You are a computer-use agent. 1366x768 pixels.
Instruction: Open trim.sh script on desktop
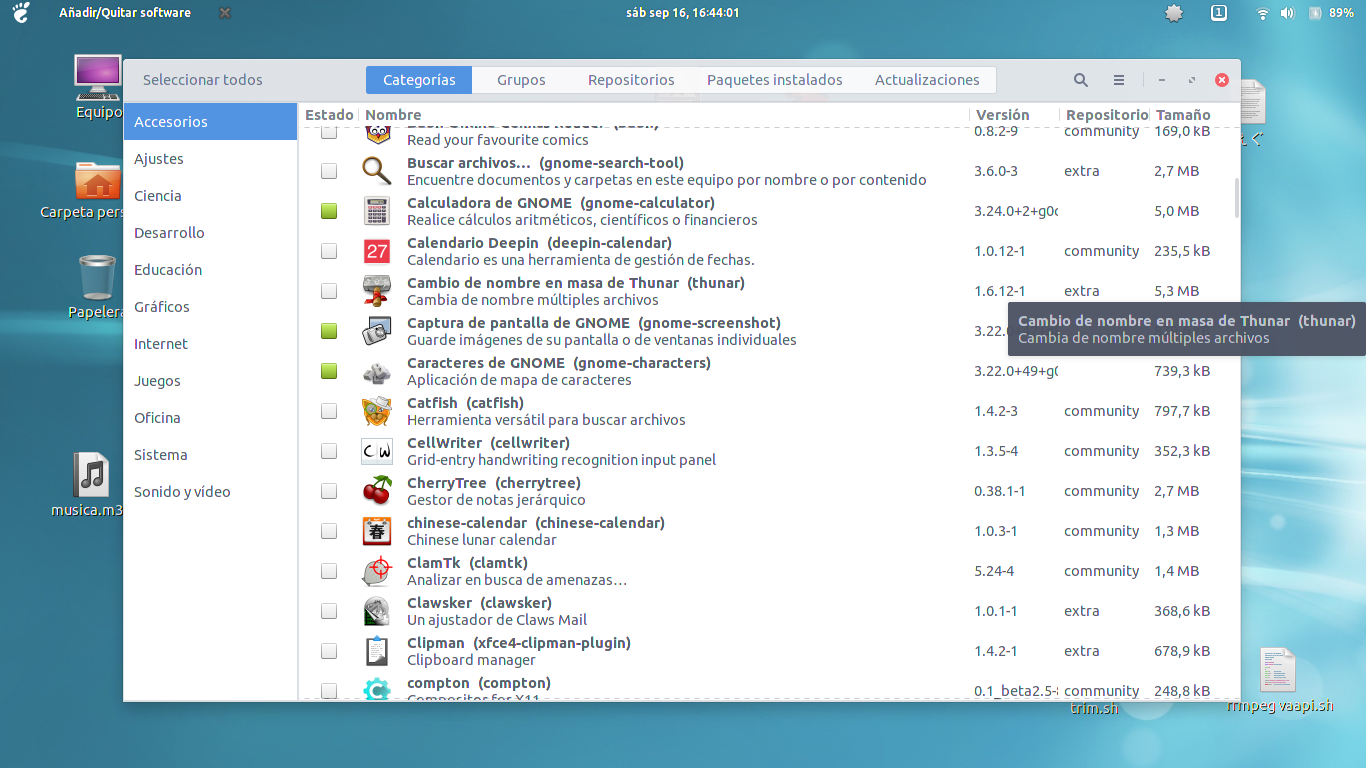(1094, 709)
